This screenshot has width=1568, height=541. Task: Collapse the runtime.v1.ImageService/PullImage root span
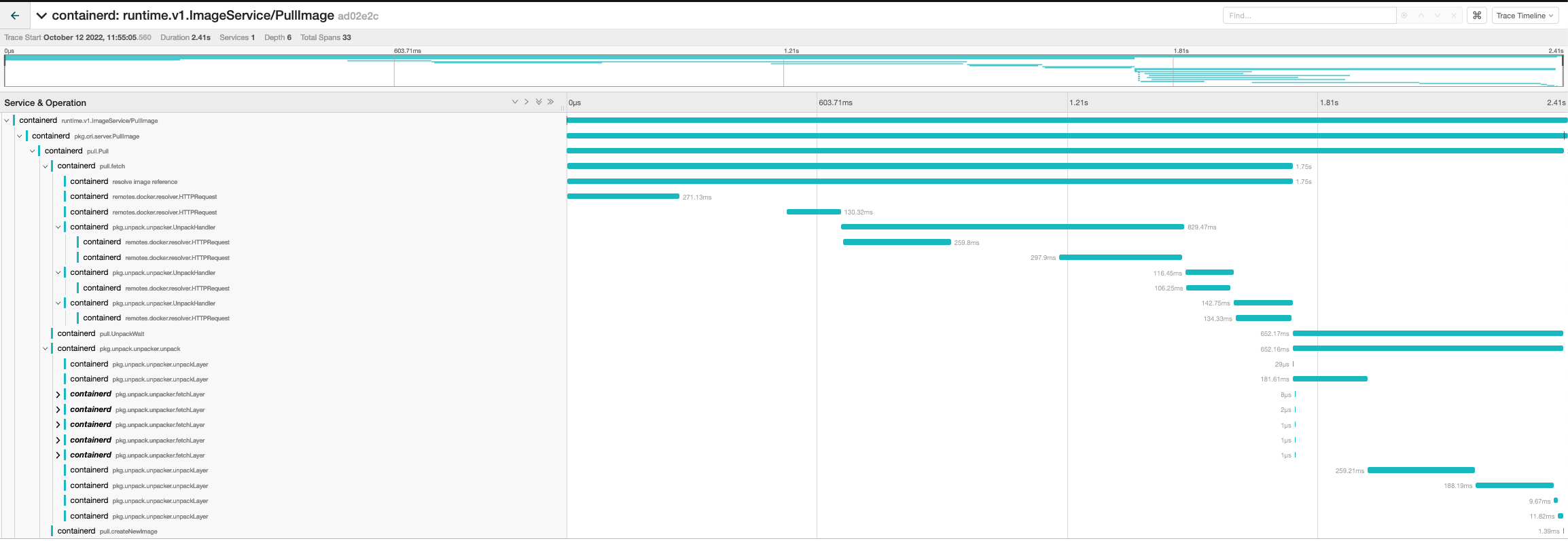pyautogui.click(x=7, y=120)
